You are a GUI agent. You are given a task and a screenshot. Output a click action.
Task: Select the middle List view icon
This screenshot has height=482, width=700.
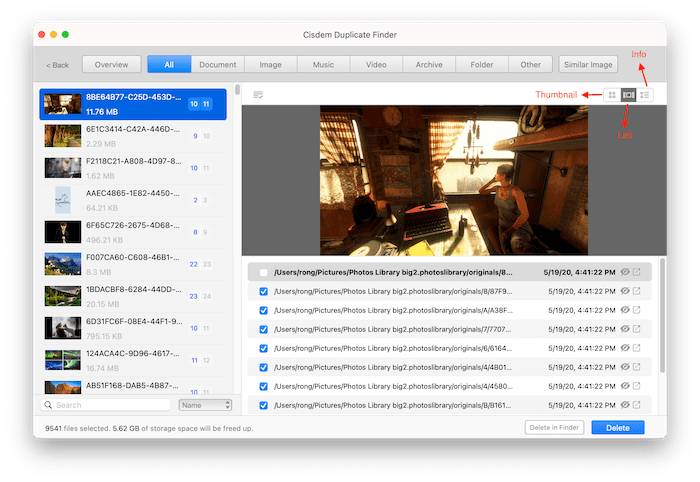(x=628, y=95)
